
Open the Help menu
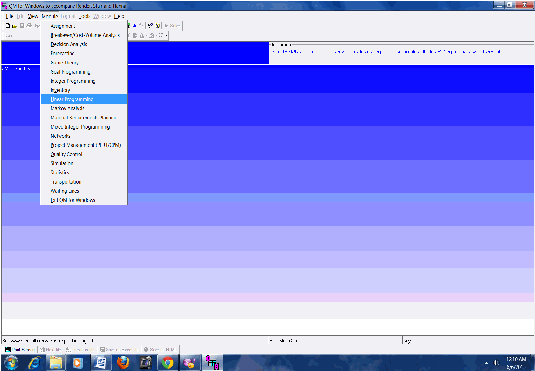[119, 16]
